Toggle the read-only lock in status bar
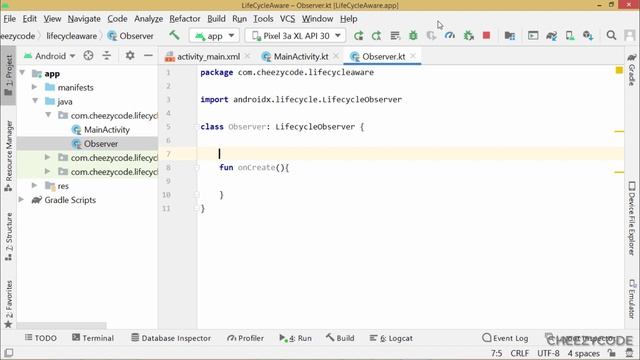The width and height of the screenshot is (640, 360). 611,353
